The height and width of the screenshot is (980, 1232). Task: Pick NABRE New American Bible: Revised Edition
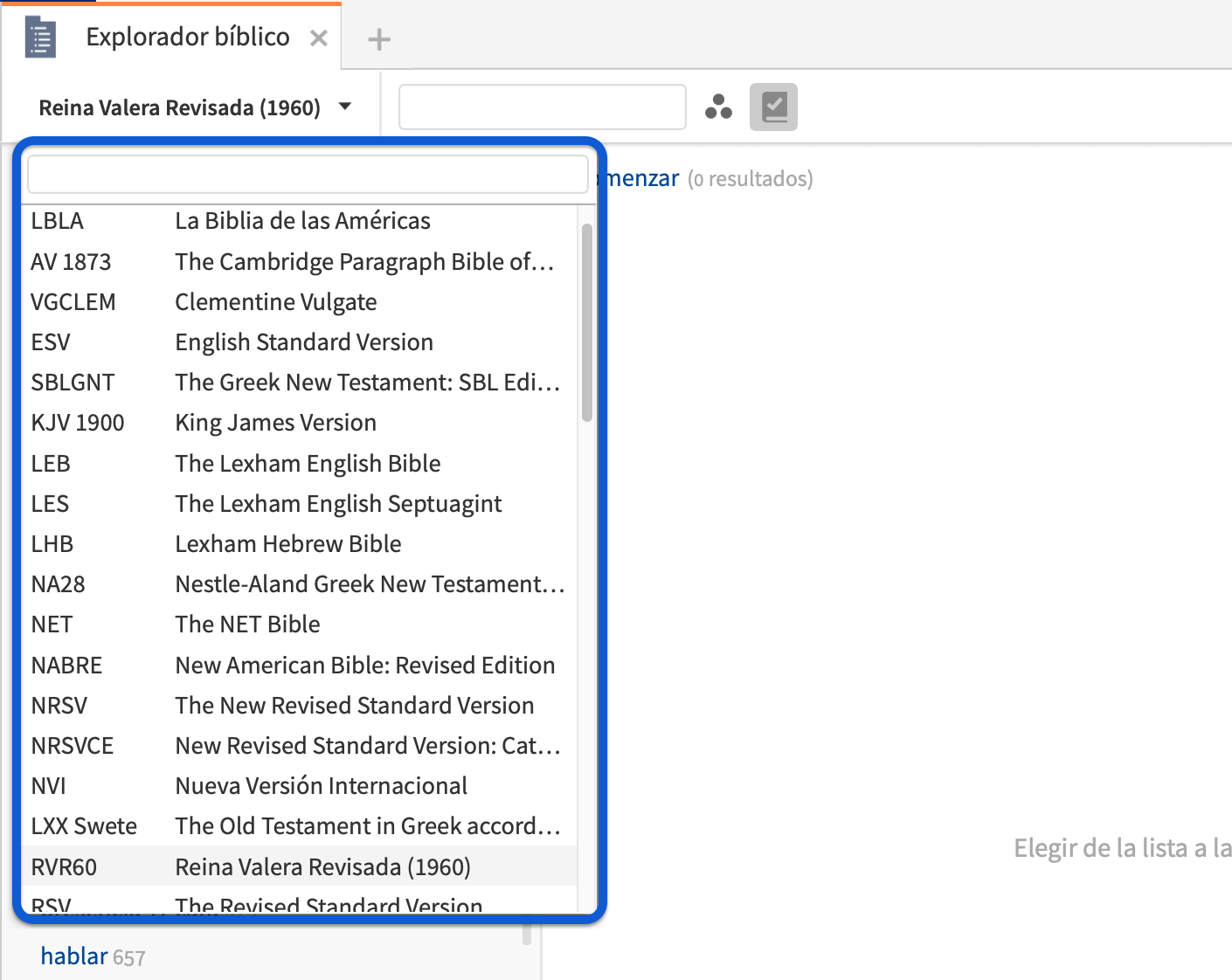coord(299,665)
